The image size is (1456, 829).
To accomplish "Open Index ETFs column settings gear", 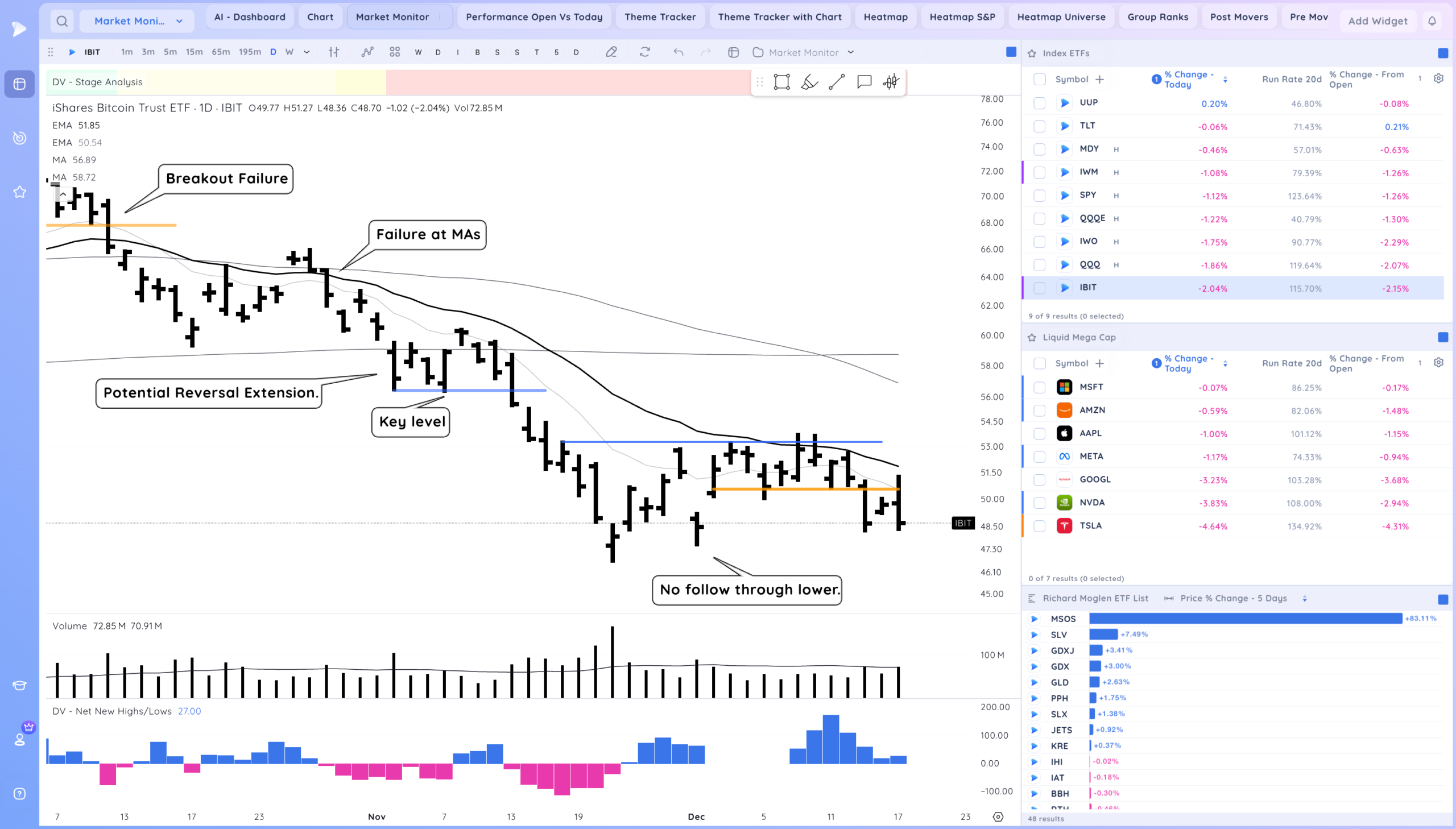I will [x=1438, y=78].
